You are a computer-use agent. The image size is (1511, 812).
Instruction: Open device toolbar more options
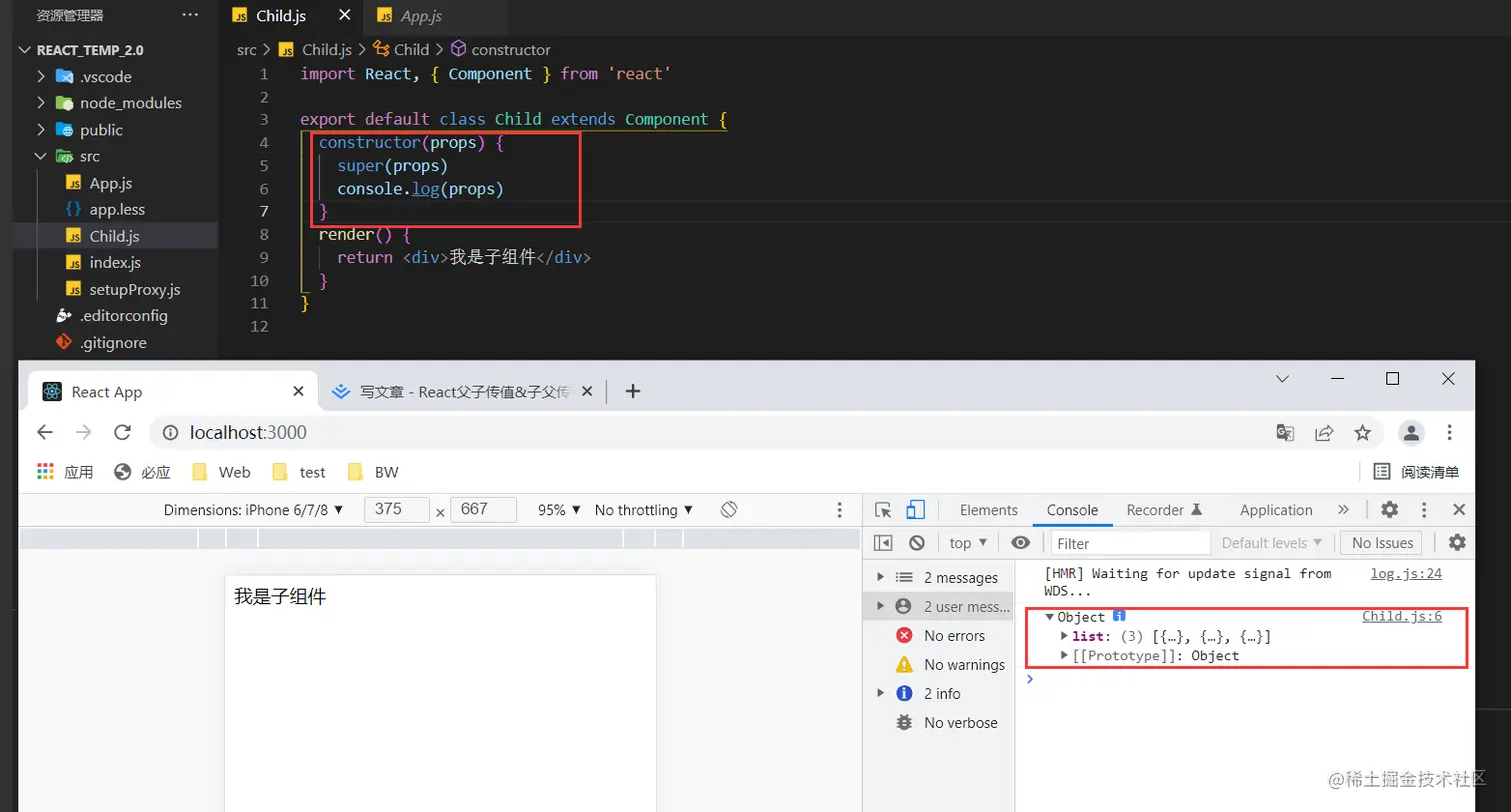pos(839,510)
